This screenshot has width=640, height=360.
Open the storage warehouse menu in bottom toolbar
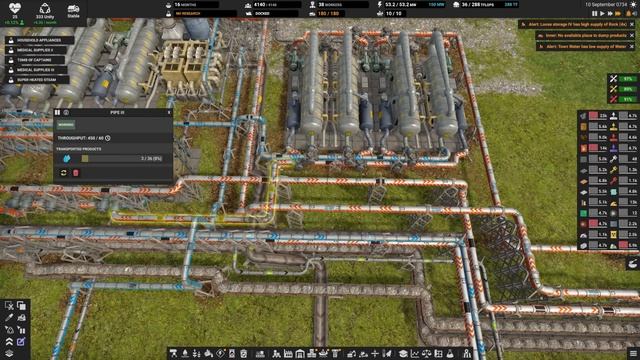click(300, 353)
